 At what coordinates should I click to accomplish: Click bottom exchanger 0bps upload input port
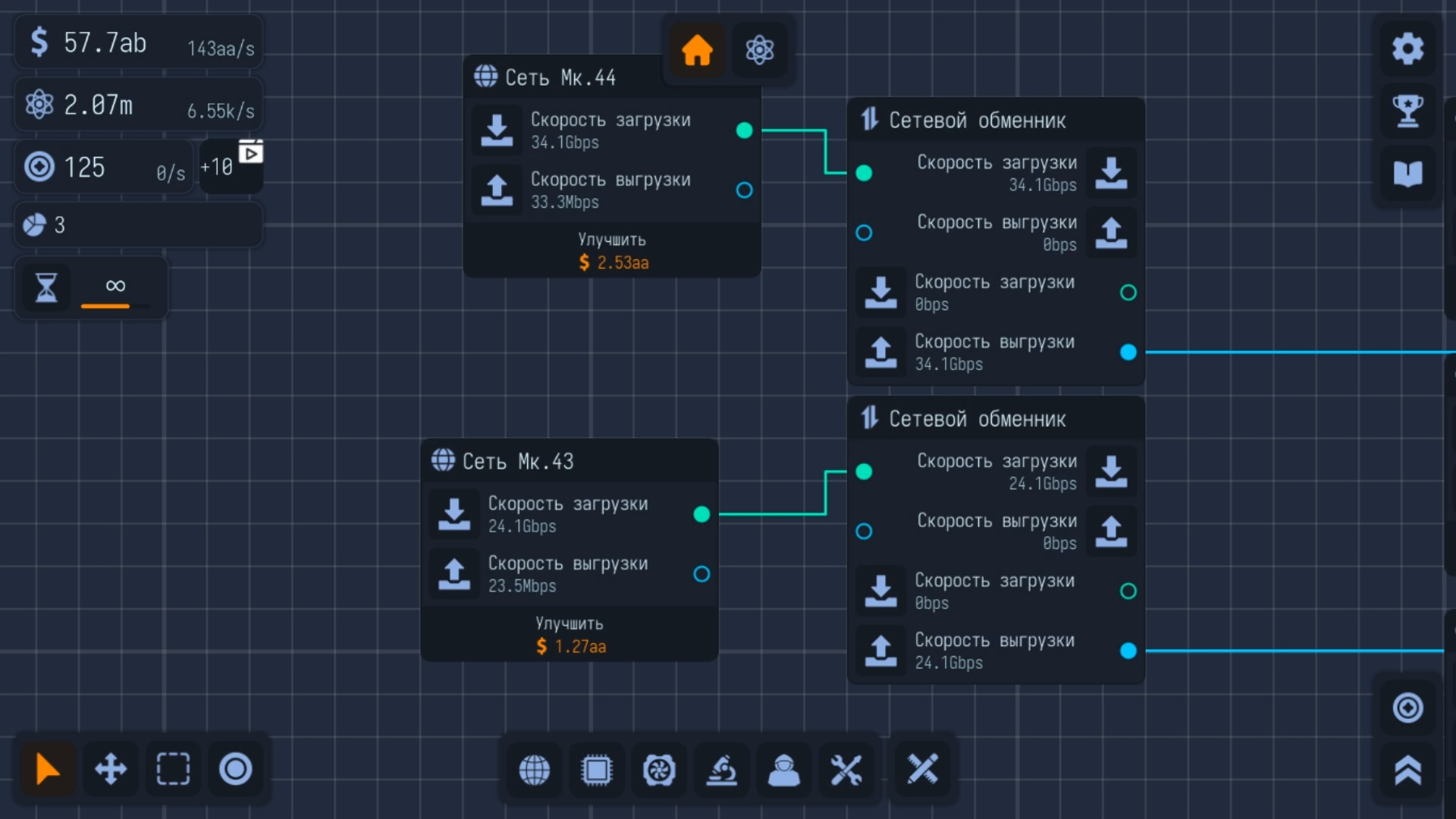[x=864, y=532]
